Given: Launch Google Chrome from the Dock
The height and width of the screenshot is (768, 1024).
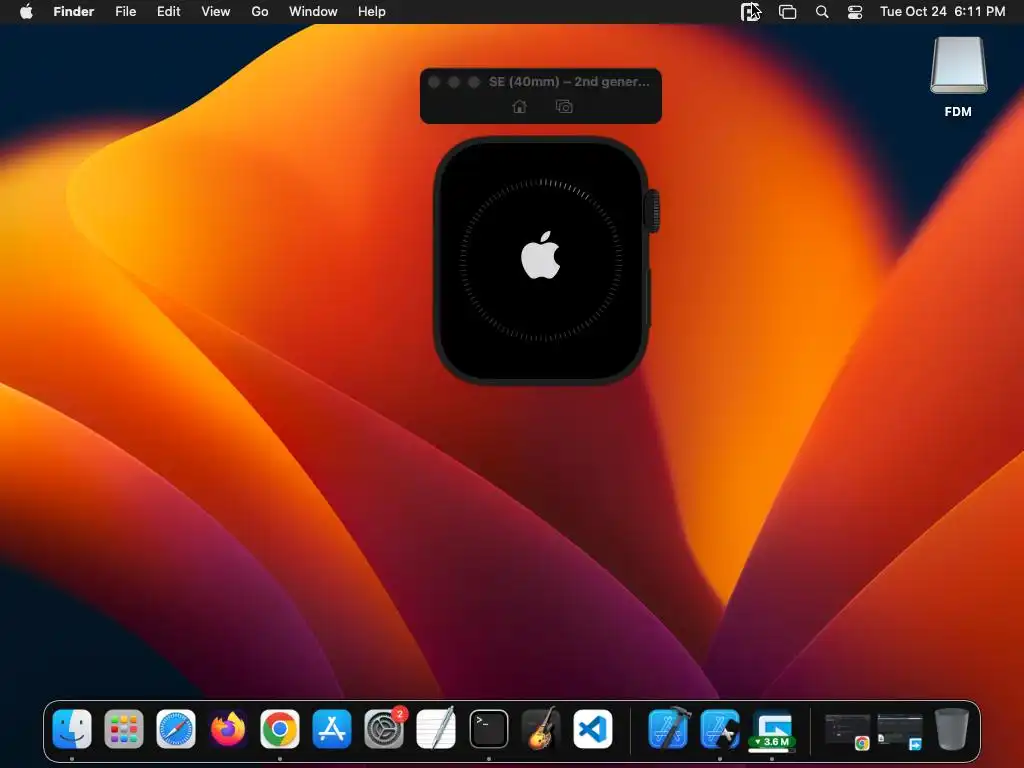Looking at the screenshot, I should tap(280, 728).
